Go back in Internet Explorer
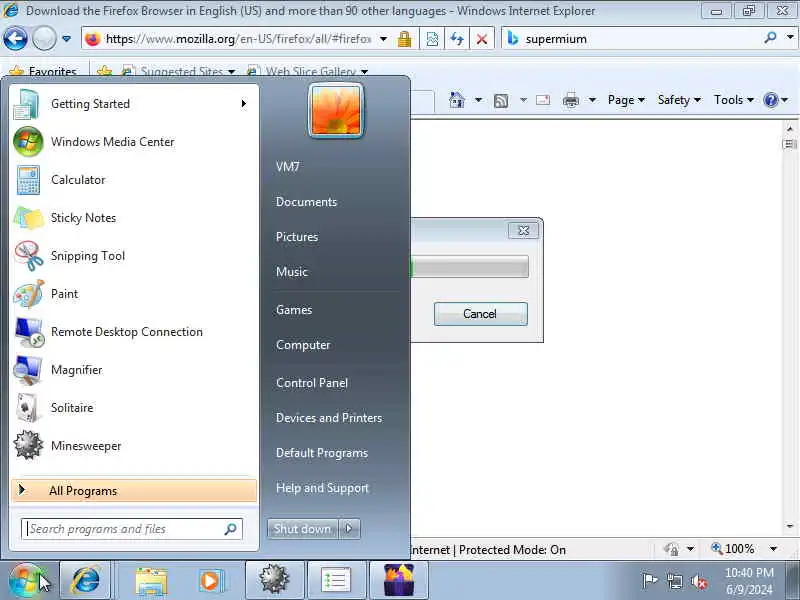The height and width of the screenshot is (600, 800). pyautogui.click(x=15, y=39)
